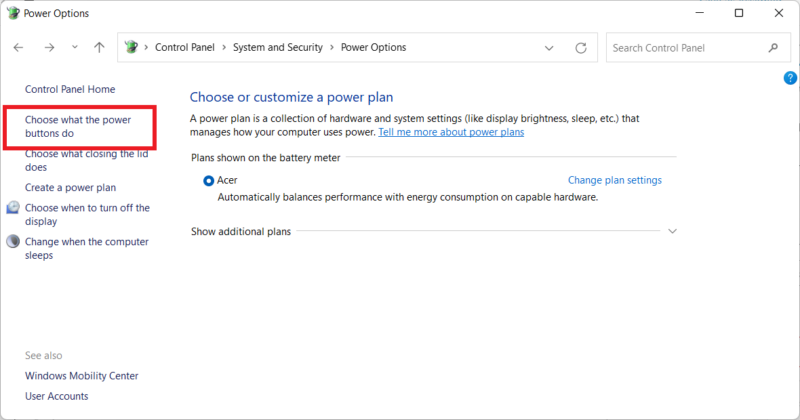Open Change when the computer sleeps
The image size is (800, 420).
click(x=87, y=249)
